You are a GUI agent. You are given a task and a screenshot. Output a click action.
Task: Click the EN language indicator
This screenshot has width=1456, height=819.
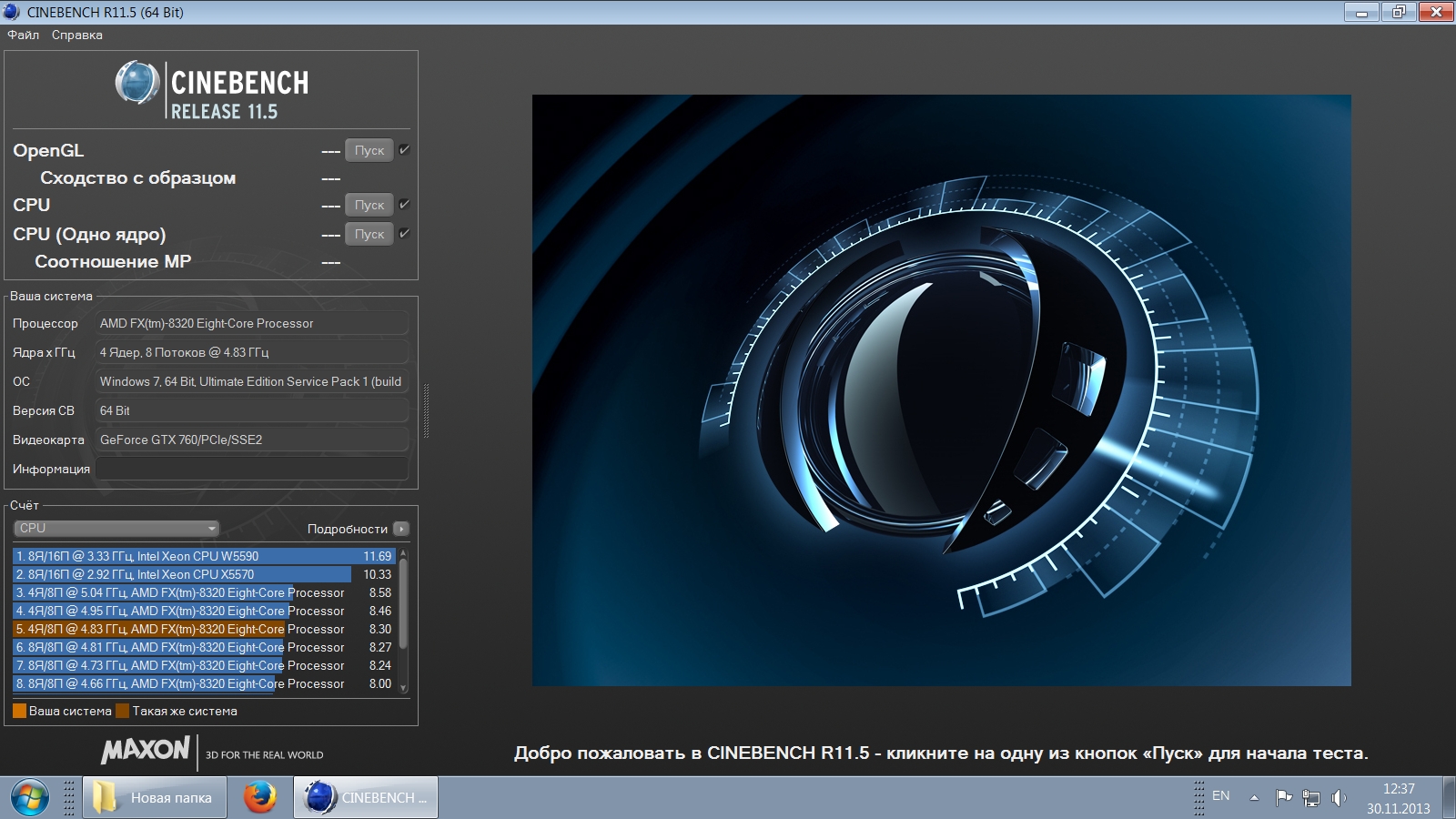[x=1221, y=796]
